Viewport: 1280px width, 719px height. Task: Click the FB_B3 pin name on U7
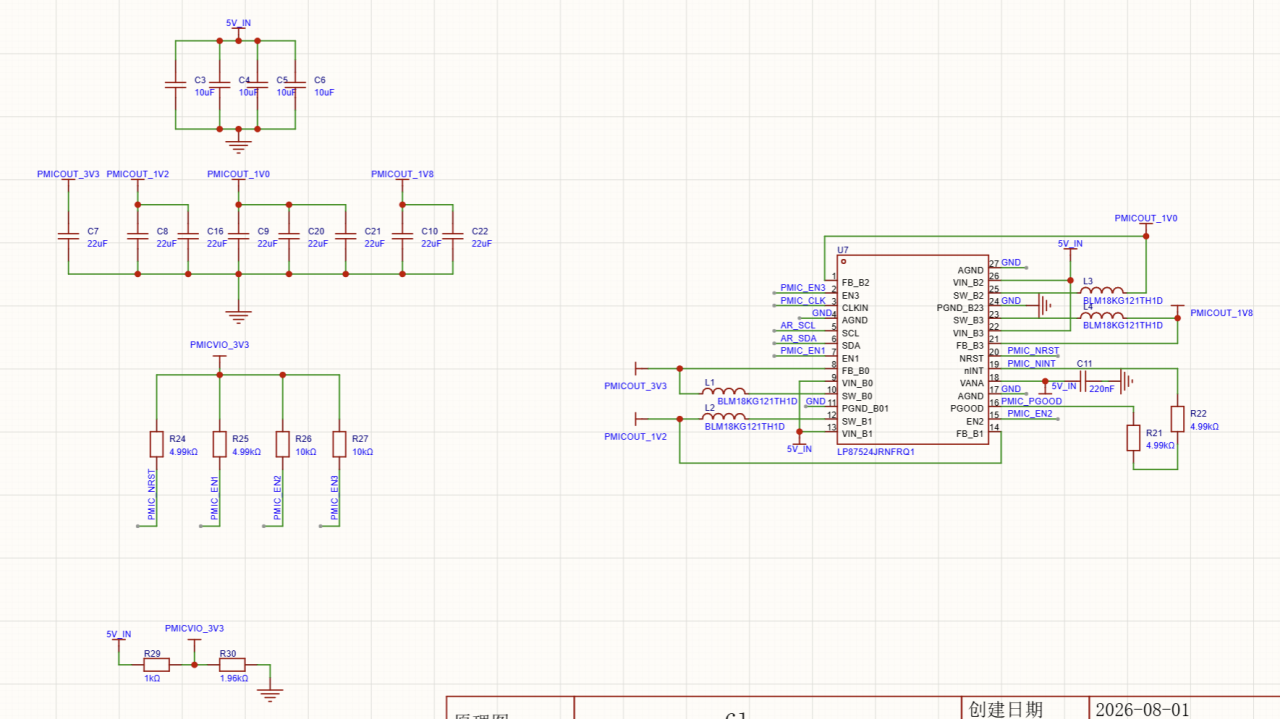point(970,345)
